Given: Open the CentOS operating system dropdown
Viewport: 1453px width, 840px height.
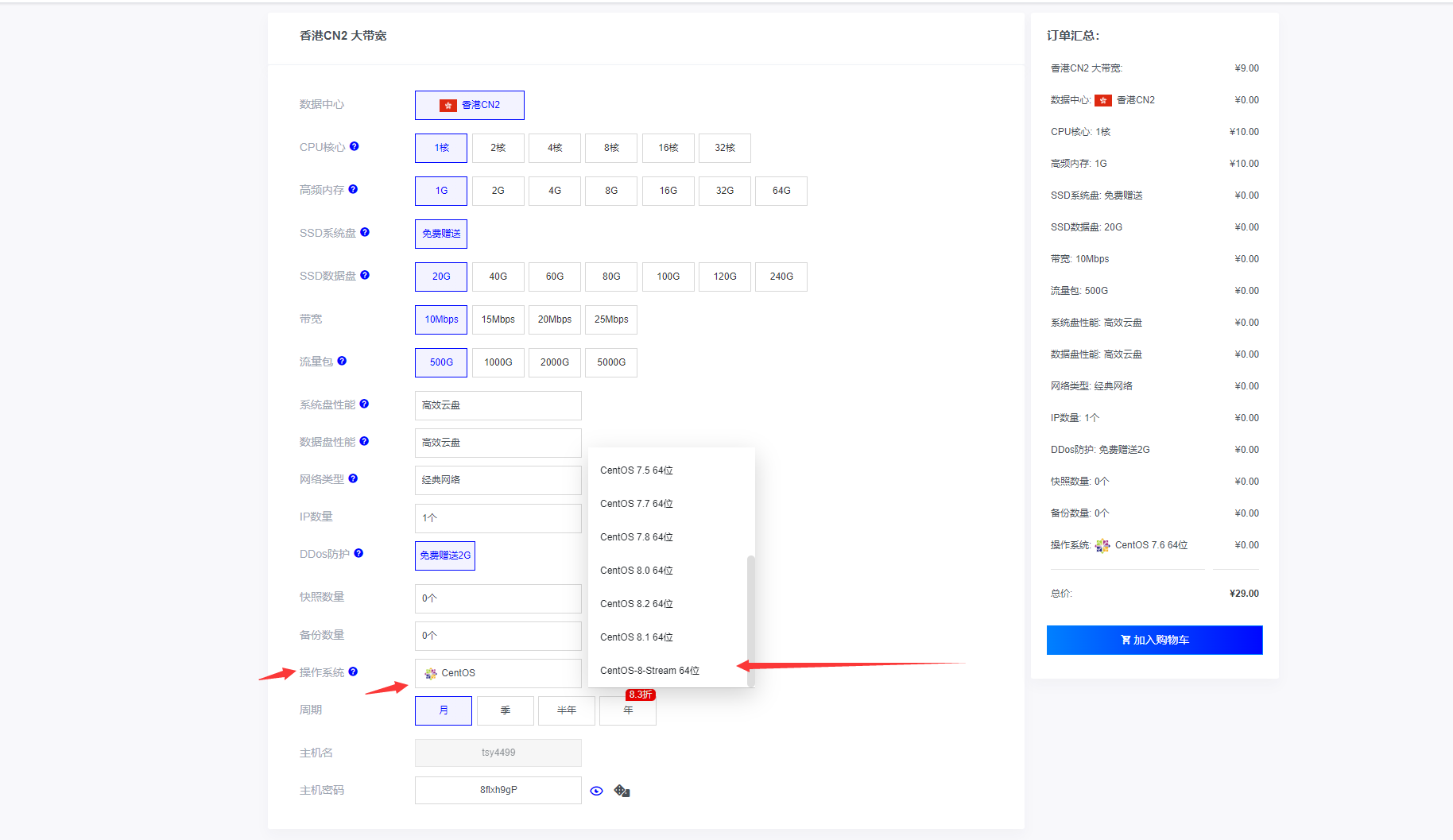Looking at the screenshot, I should click(498, 673).
